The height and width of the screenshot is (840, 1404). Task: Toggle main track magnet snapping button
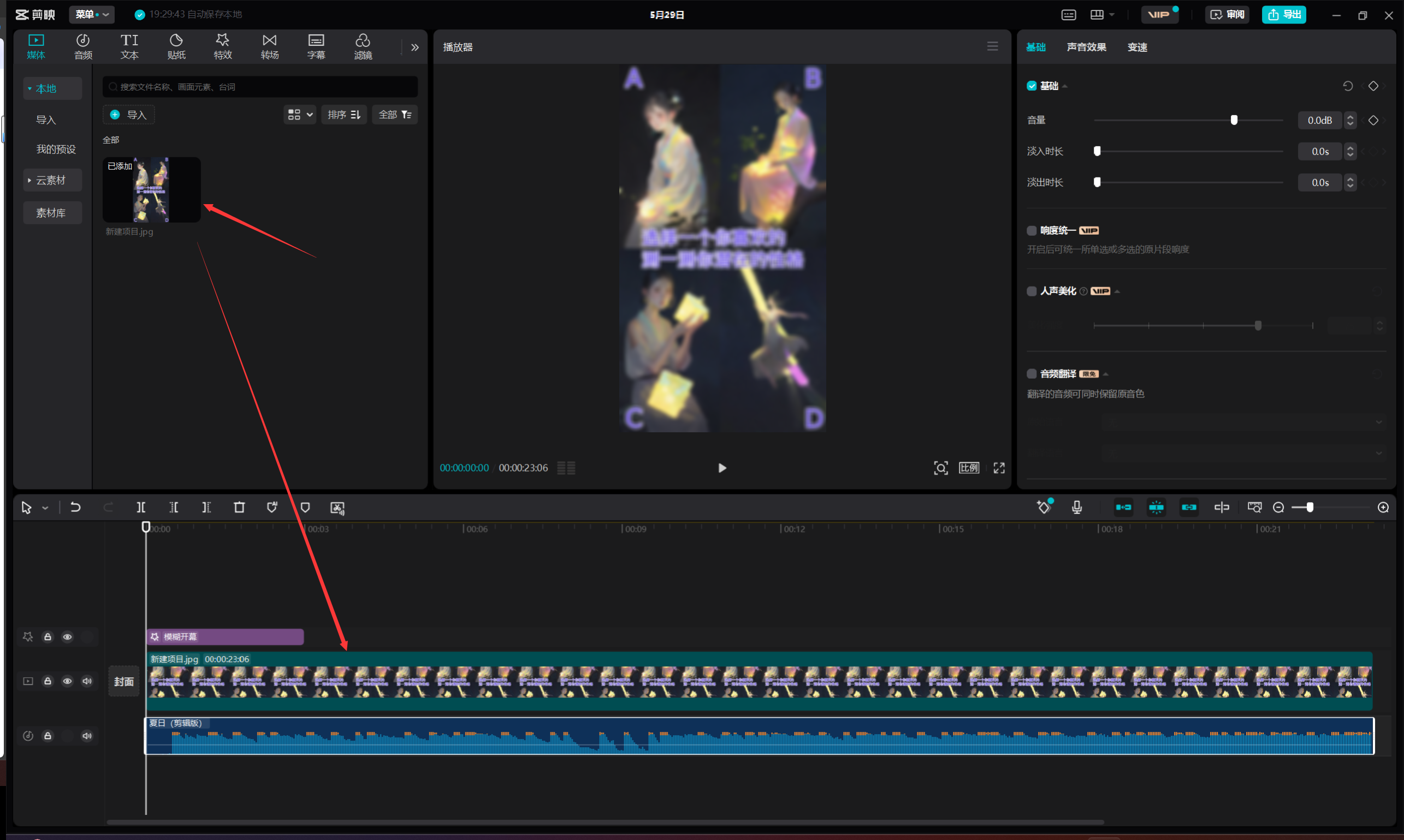pyautogui.click(x=1123, y=507)
